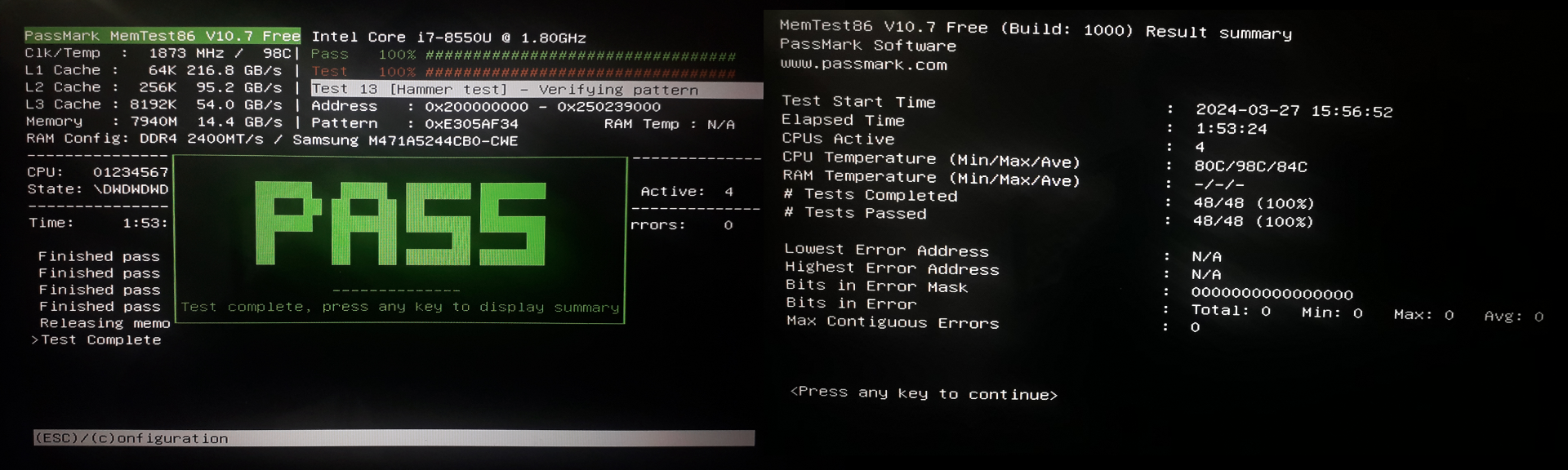Click the State: \DWDWDWD line
Image resolution: width=1568 pixels, height=470 pixels.
pos(97,189)
